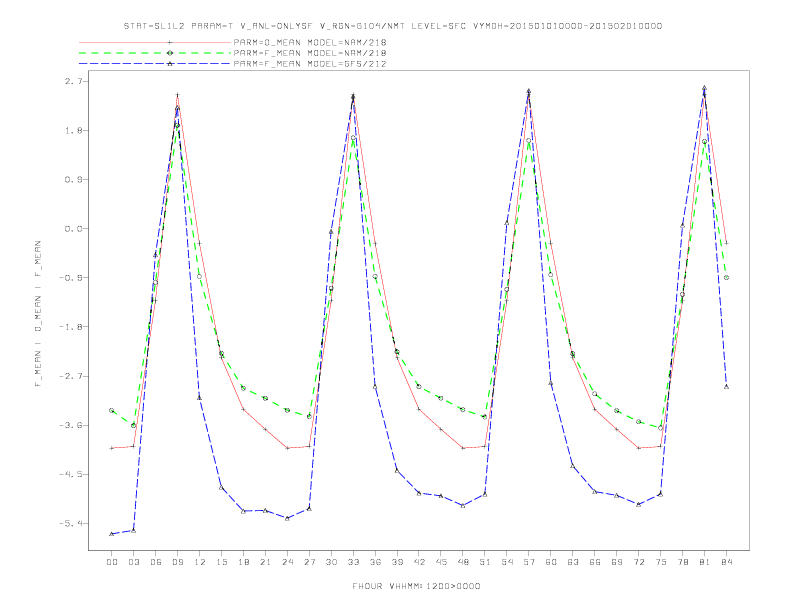Click y-axis tick label -3.6

tap(70, 425)
